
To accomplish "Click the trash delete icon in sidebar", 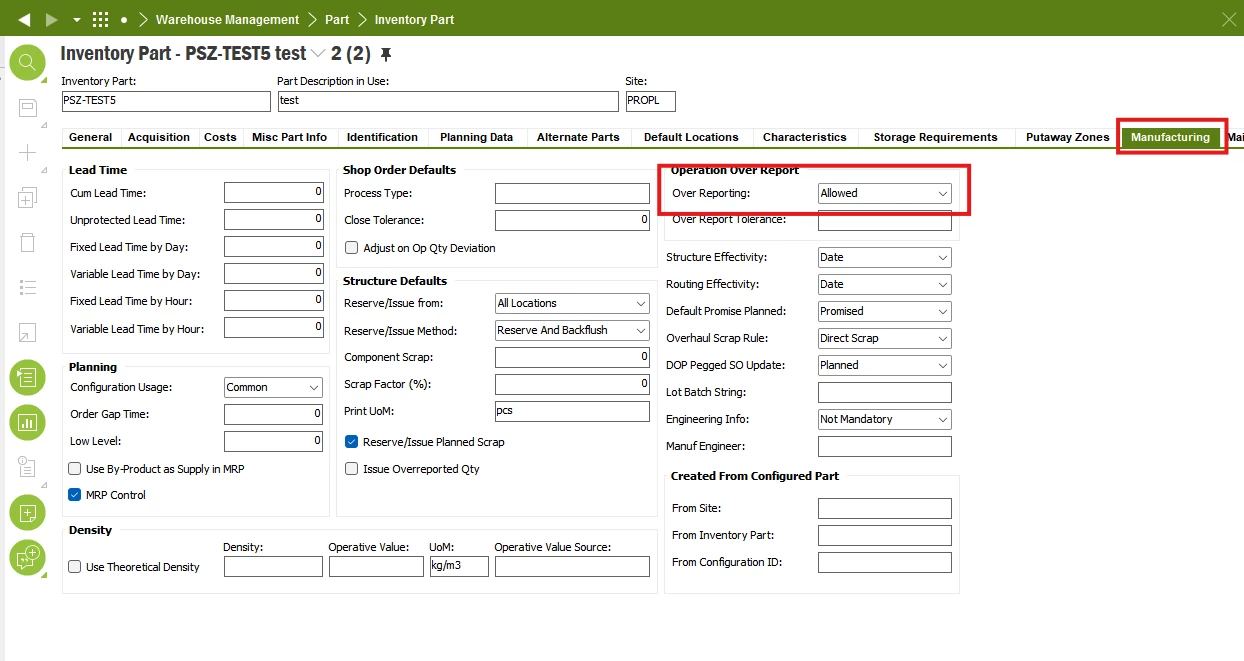I will pyautogui.click(x=27, y=243).
